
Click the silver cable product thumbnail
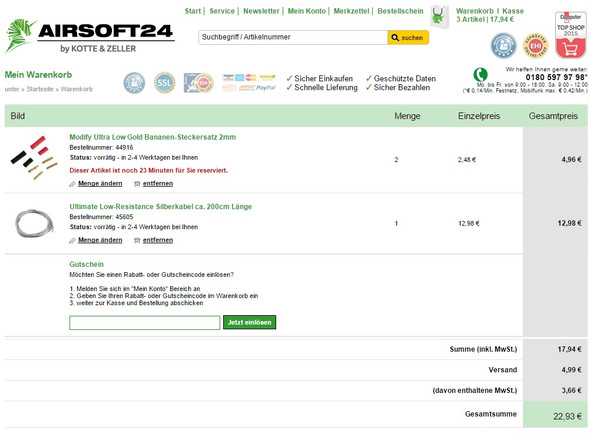(x=34, y=223)
